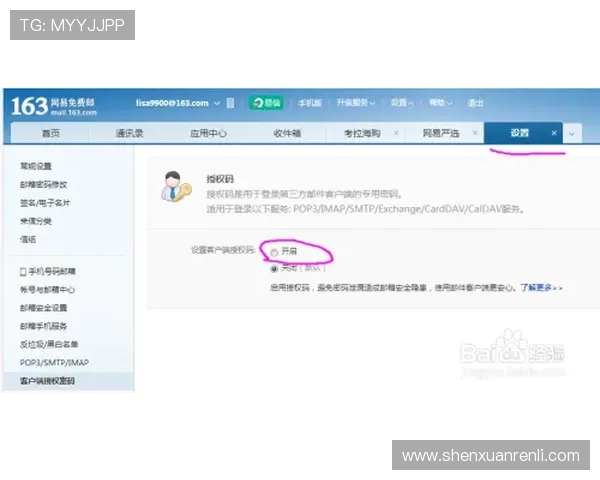
Task: Click 退出 to log out
Action: (475, 103)
